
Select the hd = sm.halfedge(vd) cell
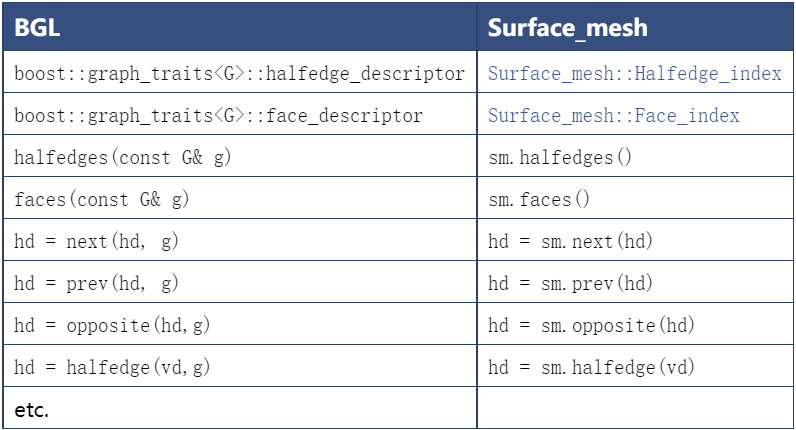point(635,366)
